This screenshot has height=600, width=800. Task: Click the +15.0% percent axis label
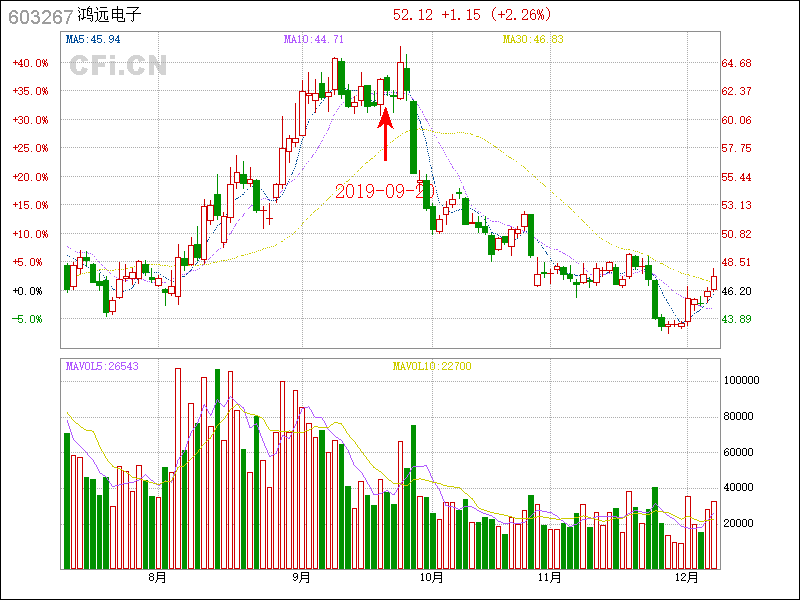coord(31,205)
